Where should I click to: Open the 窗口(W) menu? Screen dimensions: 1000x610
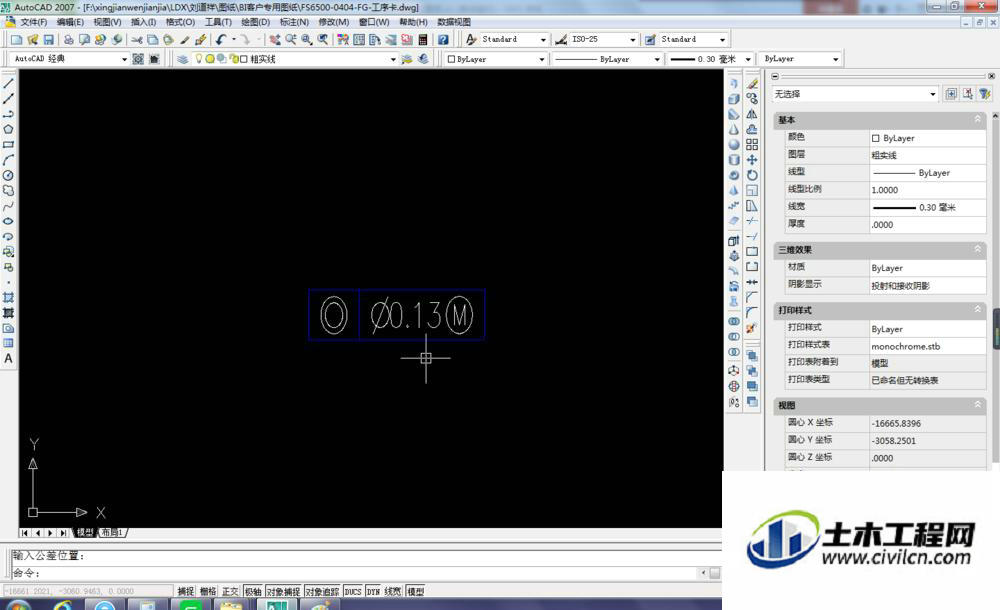click(374, 22)
